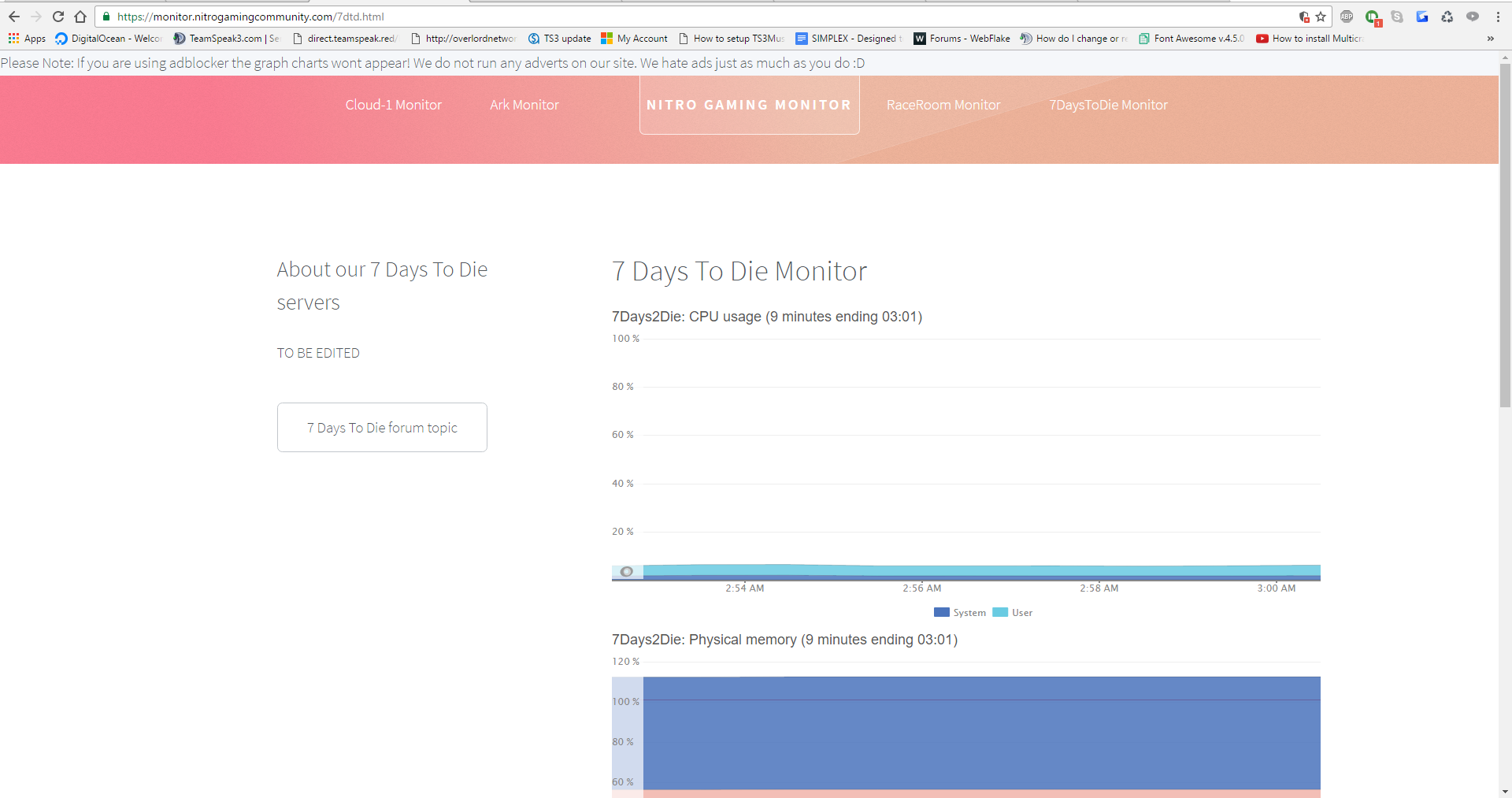Open the grey speech-bubble play extension

(1473, 17)
